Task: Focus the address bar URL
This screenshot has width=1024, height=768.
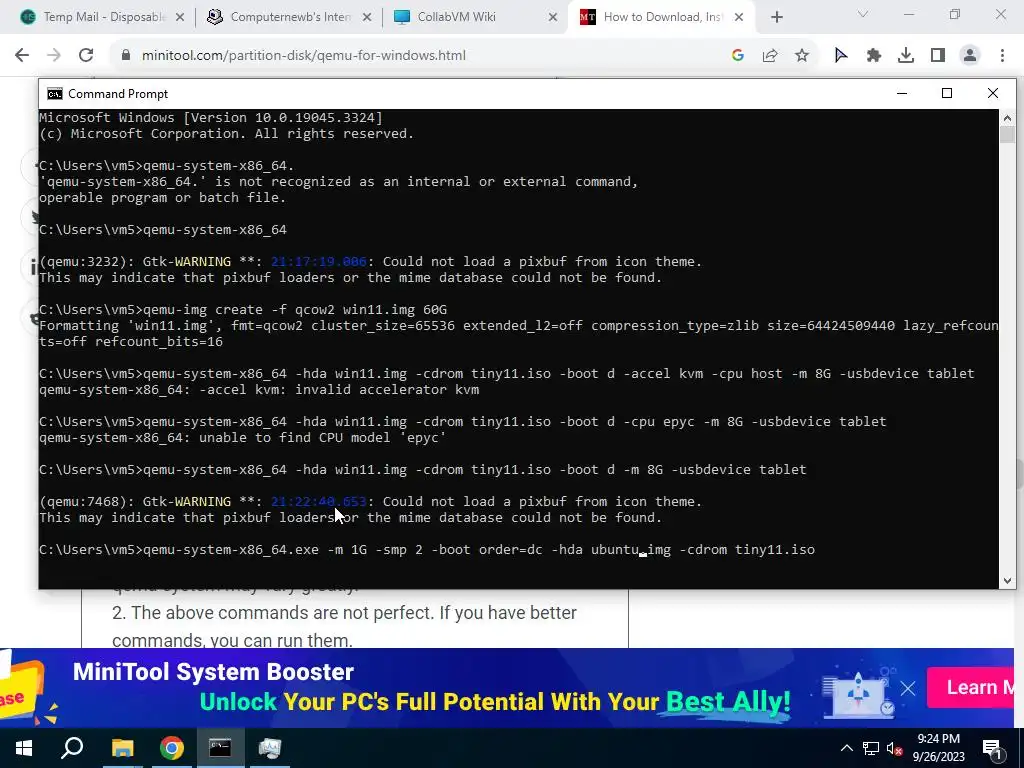Action: (304, 56)
